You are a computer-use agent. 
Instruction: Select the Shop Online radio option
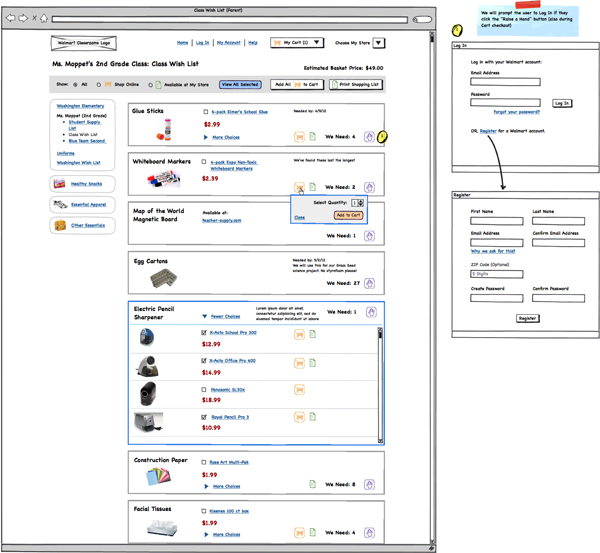99,85
